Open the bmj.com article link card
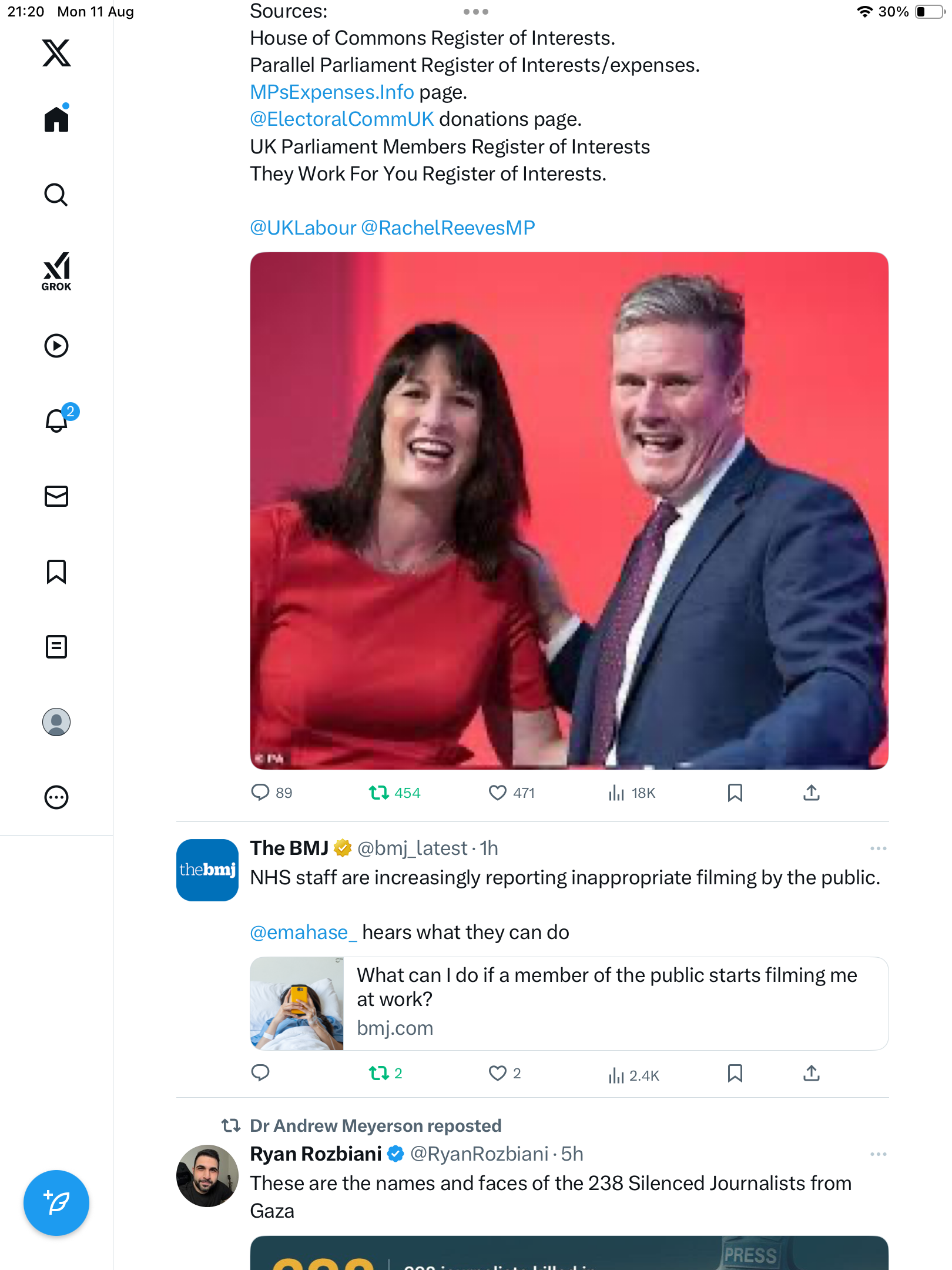 click(x=569, y=1004)
